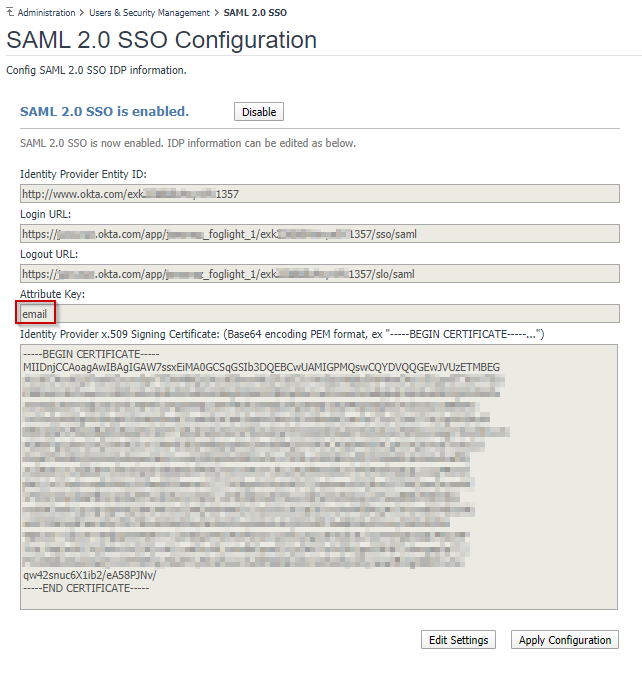Click the Attribute Key field containing email

[x=319, y=314]
